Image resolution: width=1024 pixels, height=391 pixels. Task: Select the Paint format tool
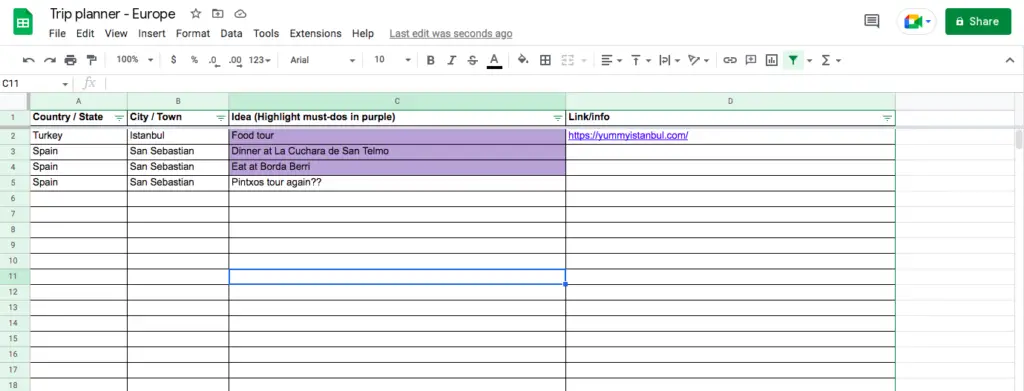[x=91, y=60]
